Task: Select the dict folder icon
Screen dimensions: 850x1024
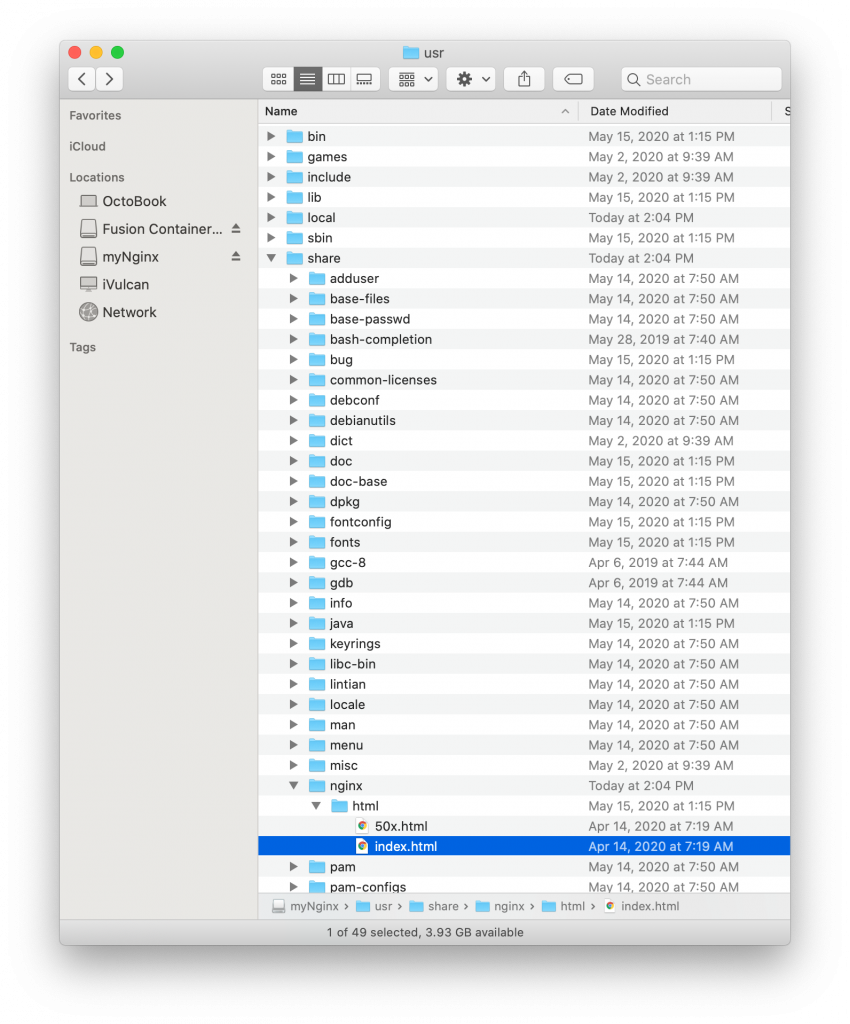Action: [x=317, y=440]
